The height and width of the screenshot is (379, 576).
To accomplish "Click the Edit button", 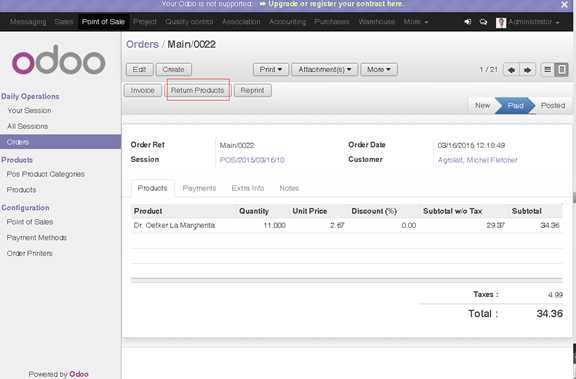I will pyautogui.click(x=139, y=69).
